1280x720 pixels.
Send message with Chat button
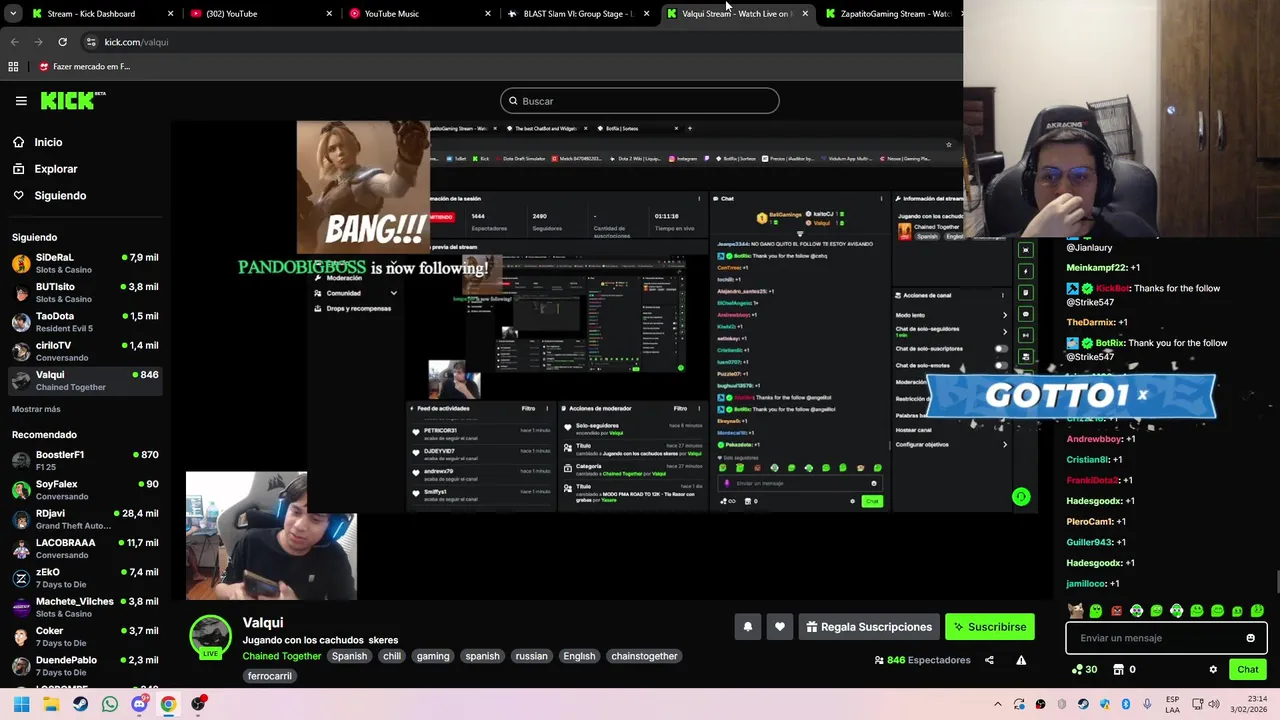coord(1248,670)
